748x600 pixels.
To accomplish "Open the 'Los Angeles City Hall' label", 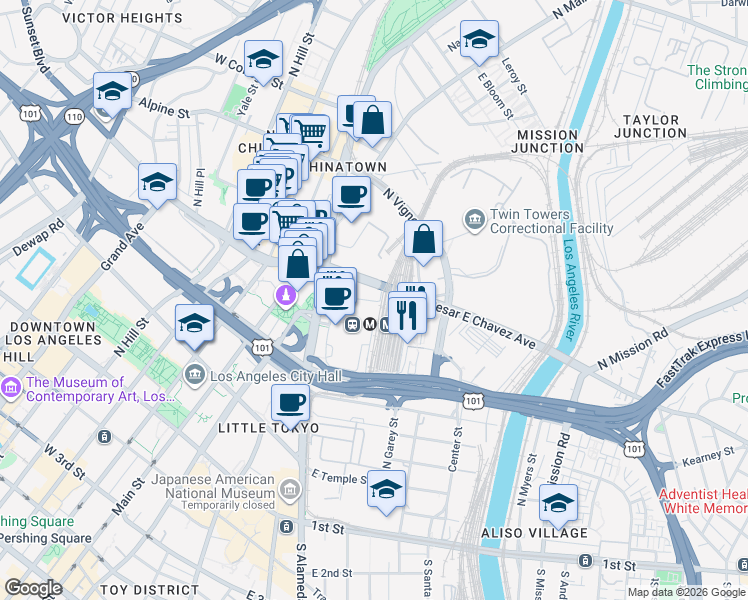I will tap(276, 376).
